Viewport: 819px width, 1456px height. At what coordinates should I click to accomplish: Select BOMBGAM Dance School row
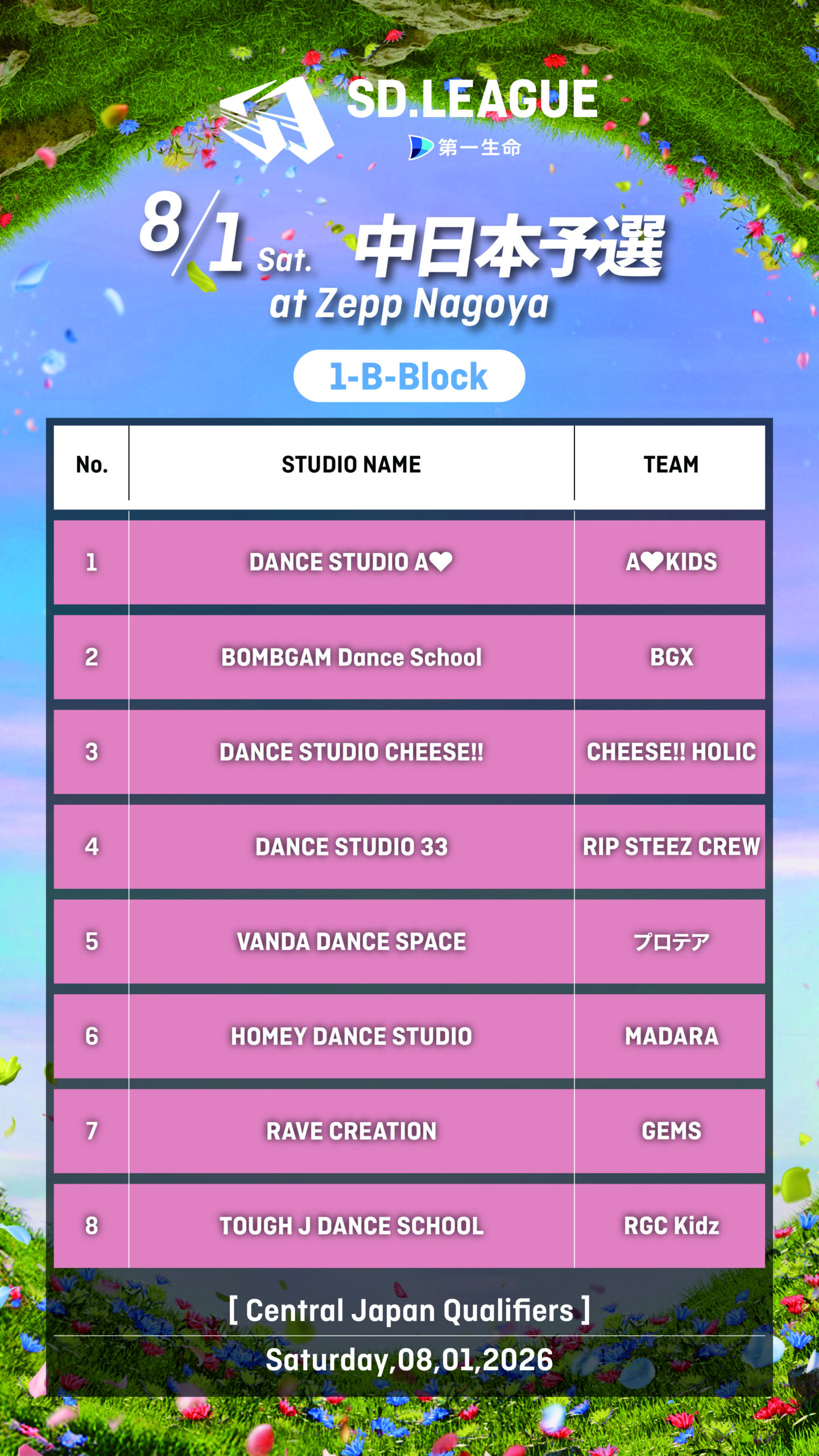409,657
